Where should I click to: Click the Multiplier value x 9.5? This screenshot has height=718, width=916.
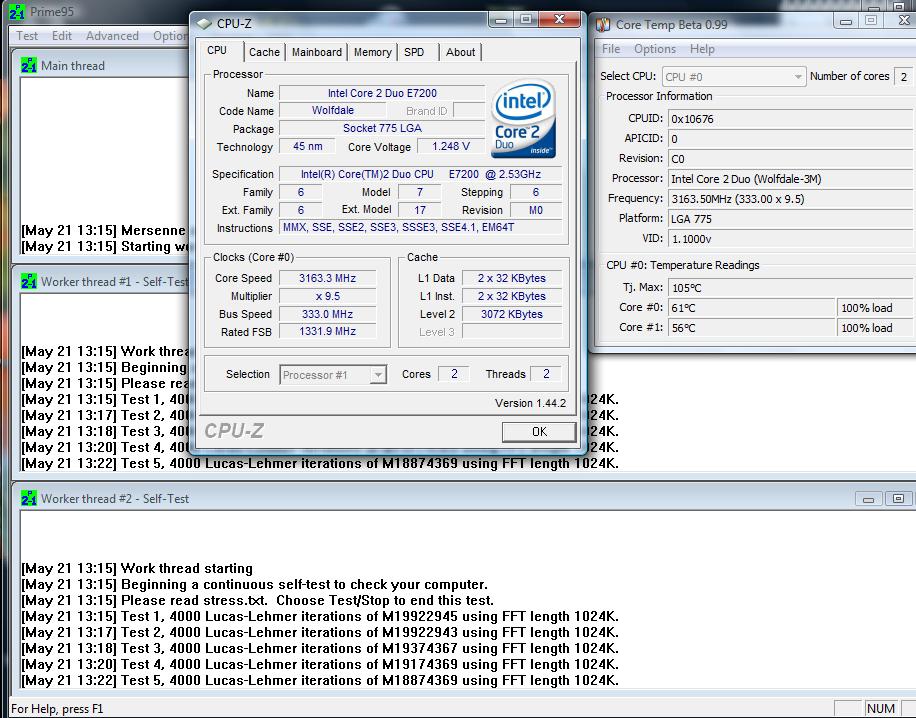(327, 296)
